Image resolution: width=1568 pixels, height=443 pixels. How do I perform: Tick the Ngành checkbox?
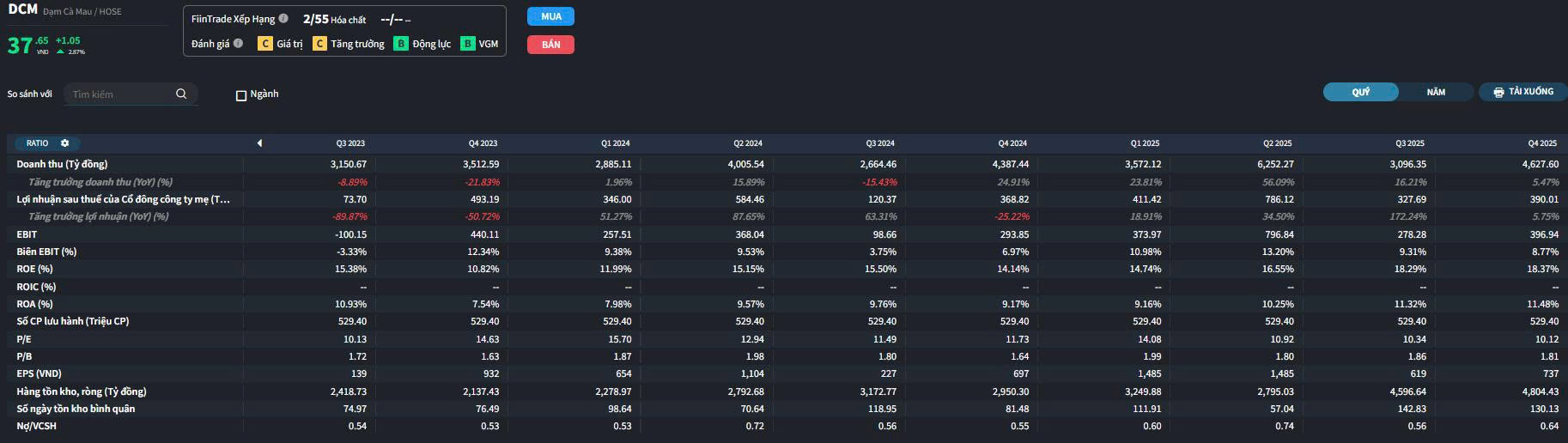pyautogui.click(x=241, y=95)
